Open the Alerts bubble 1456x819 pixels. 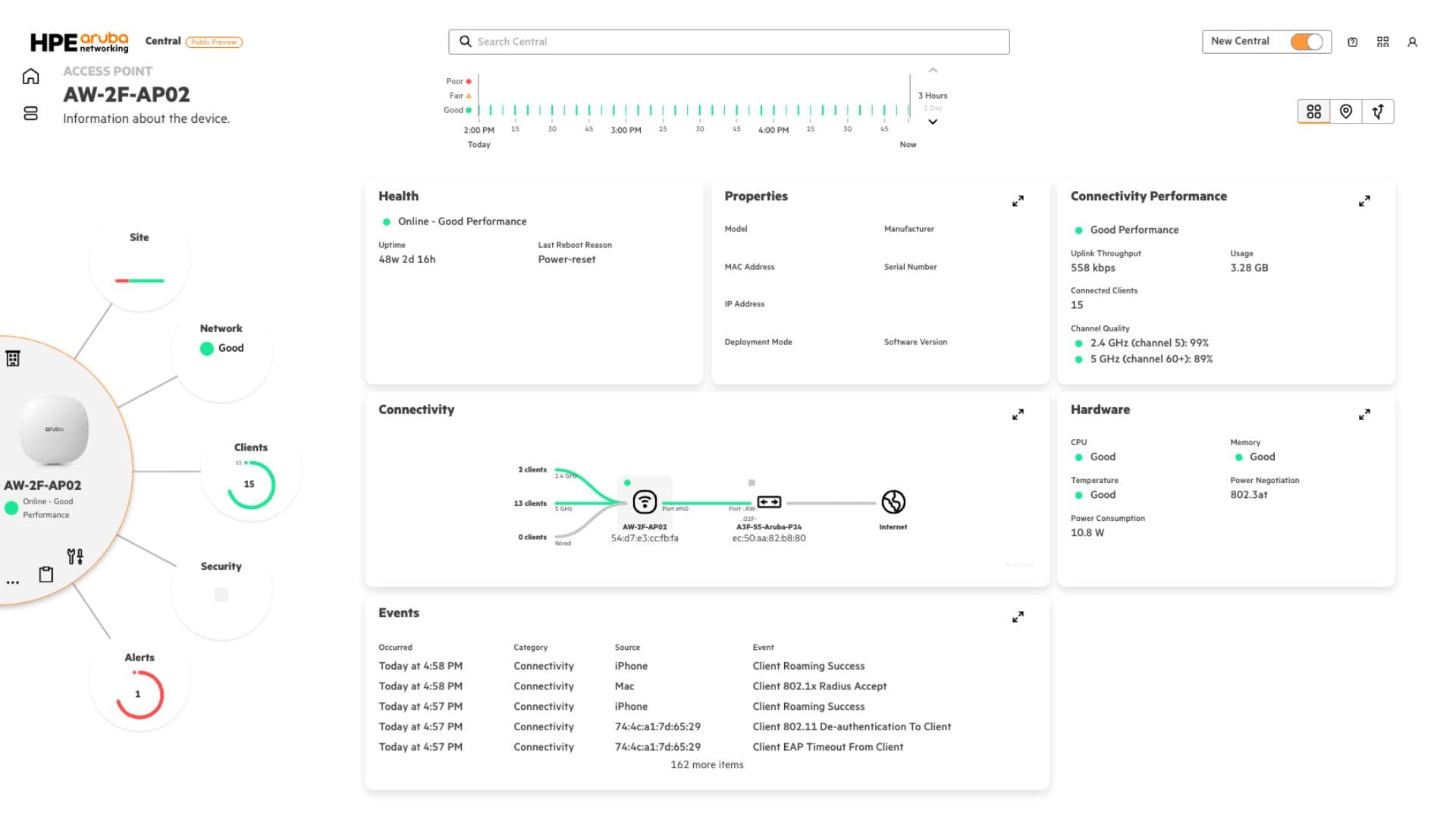point(140,681)
